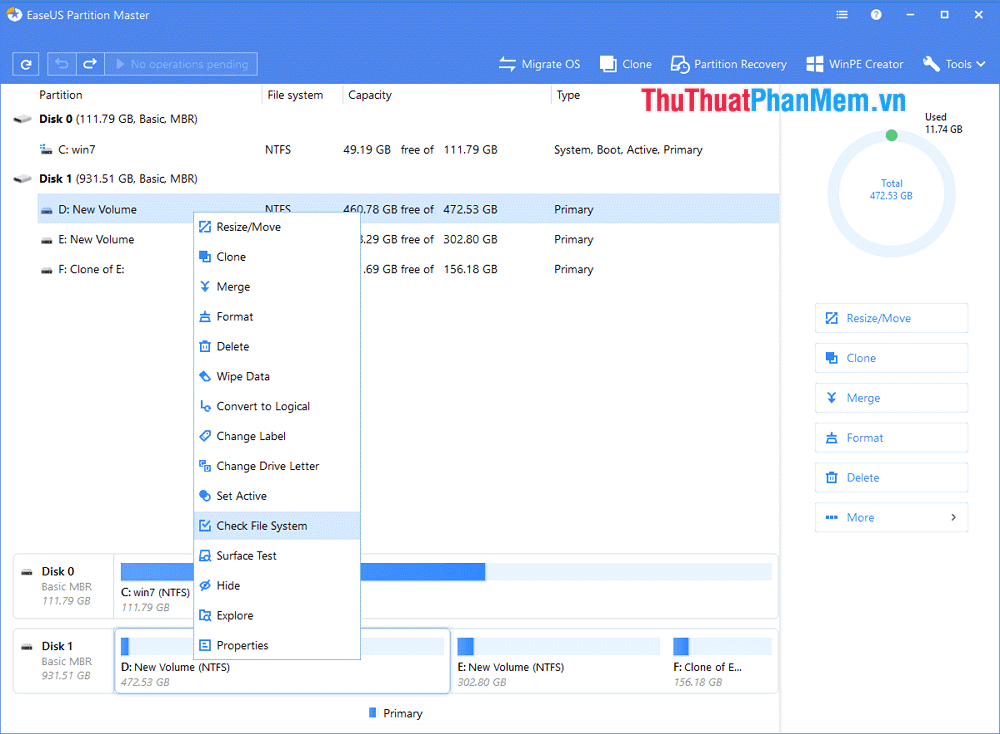The height and width of the screenshot is (734, 1000).
Task: Open Help via the question mark icon
Action: [x=877, y=14]
